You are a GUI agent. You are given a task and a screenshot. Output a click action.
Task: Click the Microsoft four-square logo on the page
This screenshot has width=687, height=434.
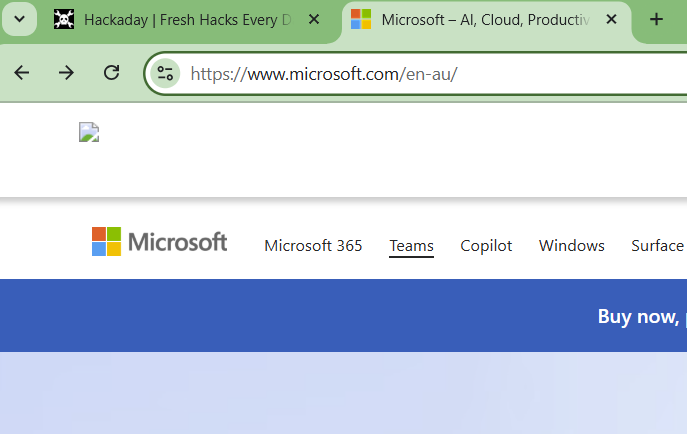pyautogui.click(x=106, y=242)
